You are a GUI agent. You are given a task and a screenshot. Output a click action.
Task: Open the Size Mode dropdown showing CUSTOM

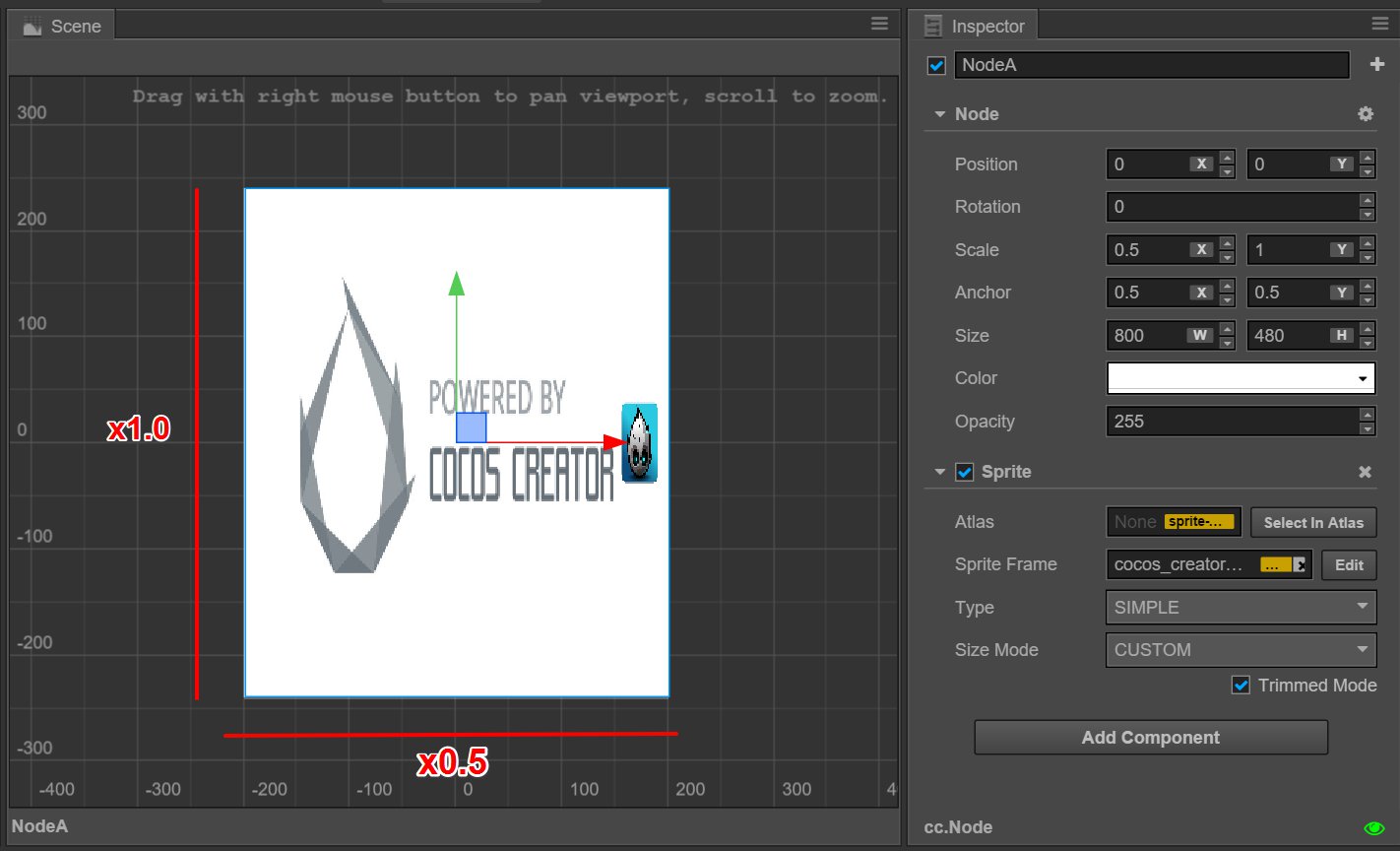(x=1241, y=650)
